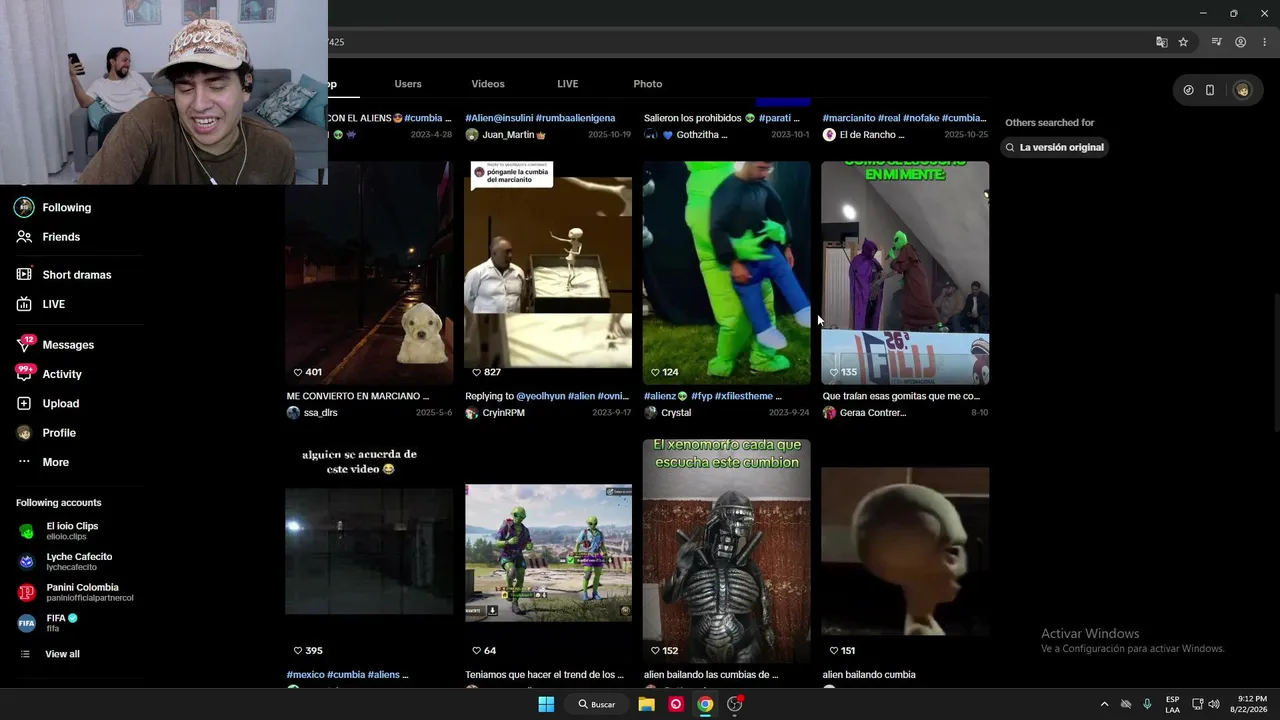
Task: Like the Geraa Contrer video with 135 likes
Action: (833, 372)
